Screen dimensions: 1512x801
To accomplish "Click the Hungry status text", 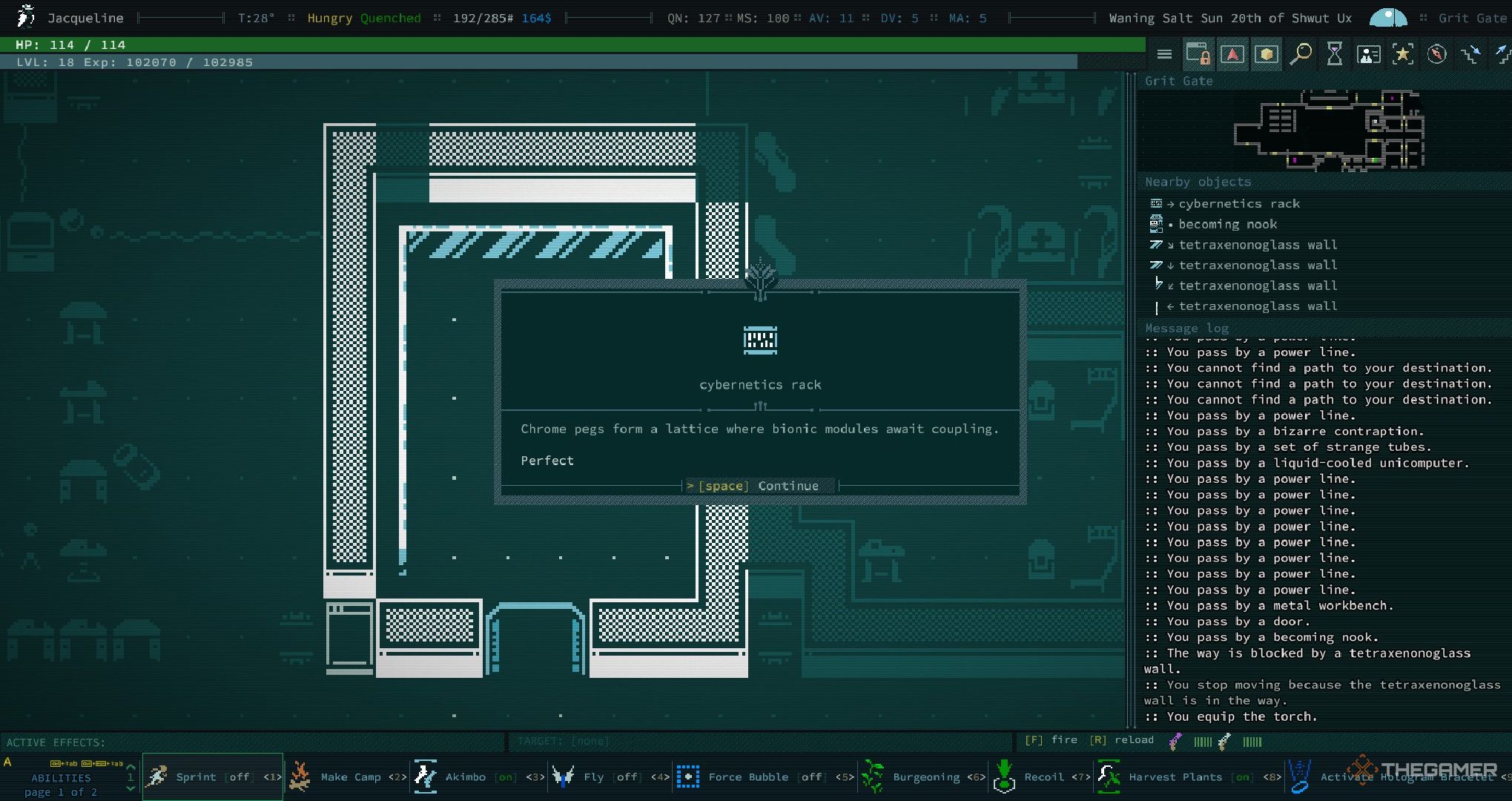I will [x=329, y=18].
